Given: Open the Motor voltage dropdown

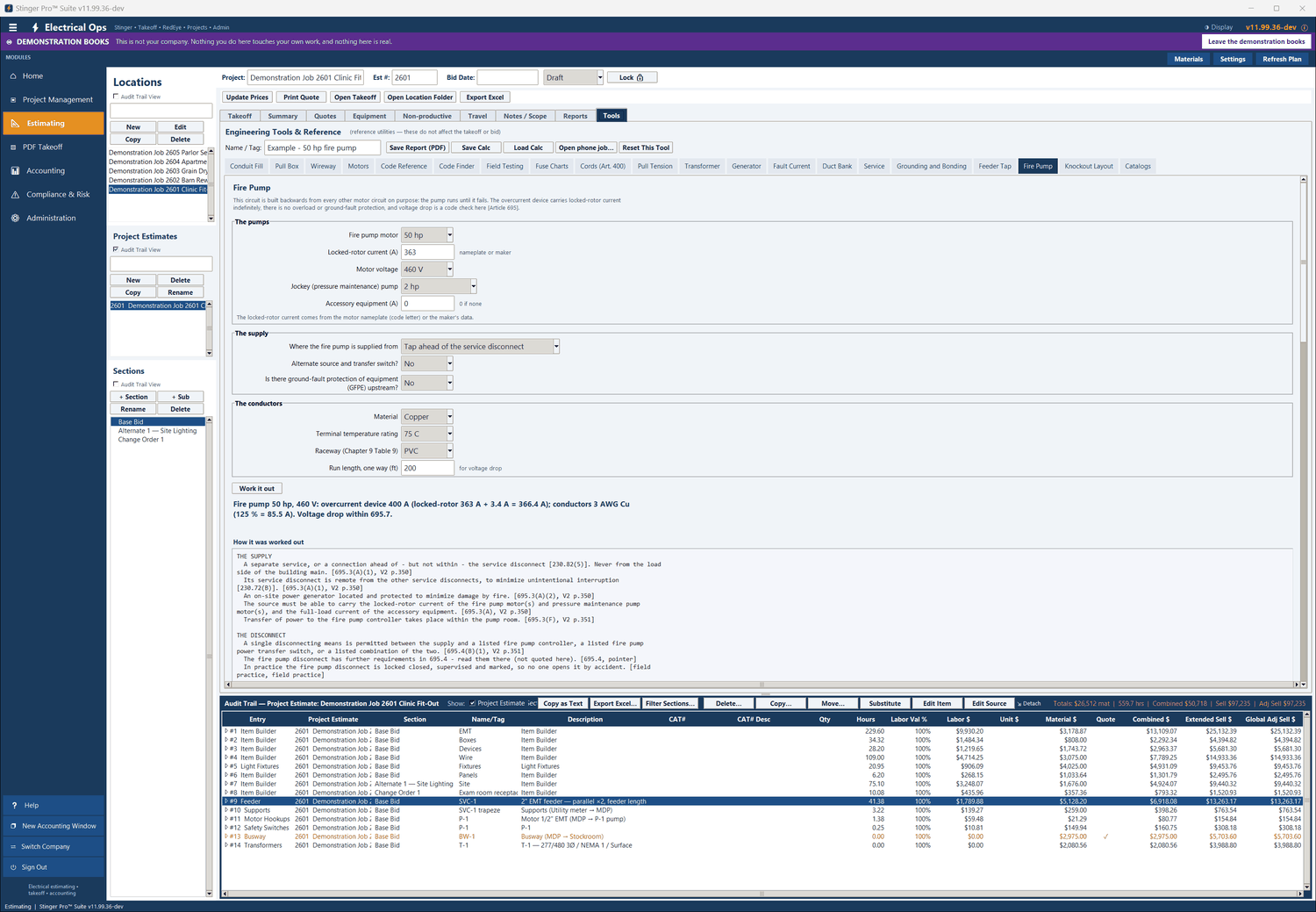Looking at the screenshot, I should tap(450, 269).
